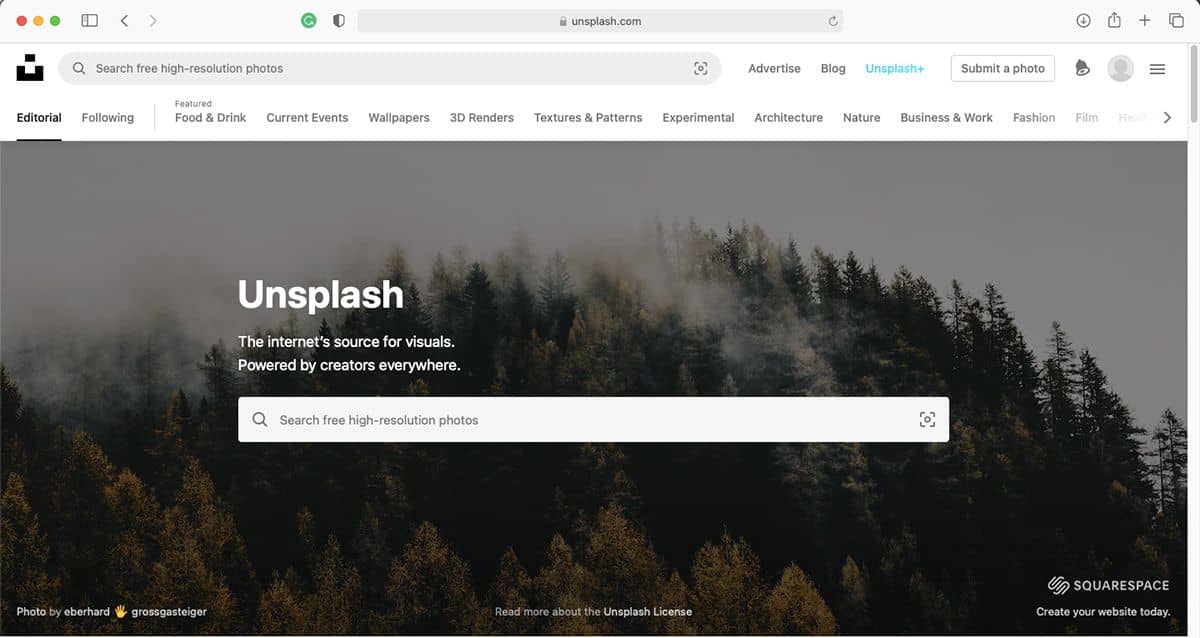This screenshot has height=638, width=1200.
Task: Toggle the Safari sidebar
Action: [89, 20]
